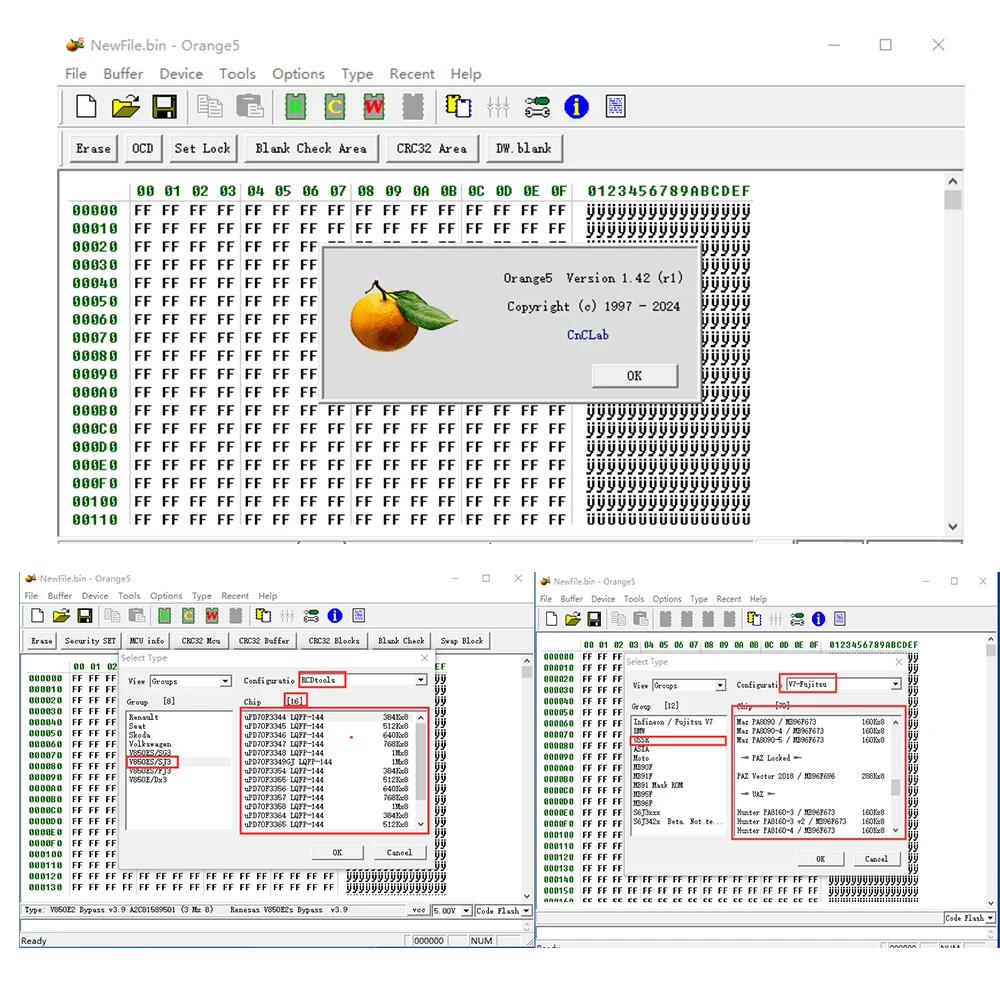This screenshot has height=1000, width=1000.
Task: Click OK in bottom-left Select Type dialog
Action: (337, 852)
